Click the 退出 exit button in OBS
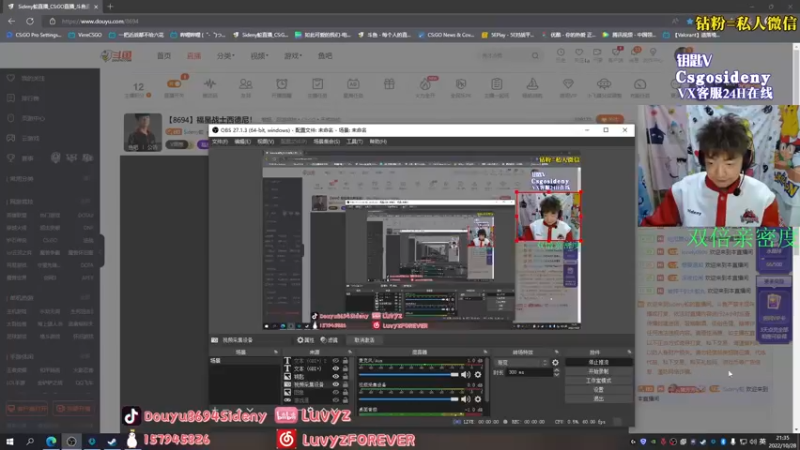Viewport: 800px width, 450px height. pos(598,398)
